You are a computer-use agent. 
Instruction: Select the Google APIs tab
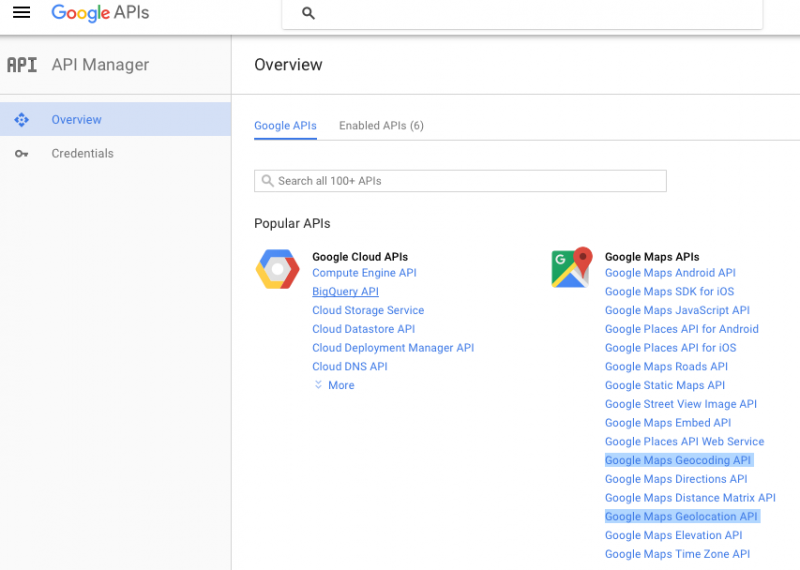tap(285, 126)
